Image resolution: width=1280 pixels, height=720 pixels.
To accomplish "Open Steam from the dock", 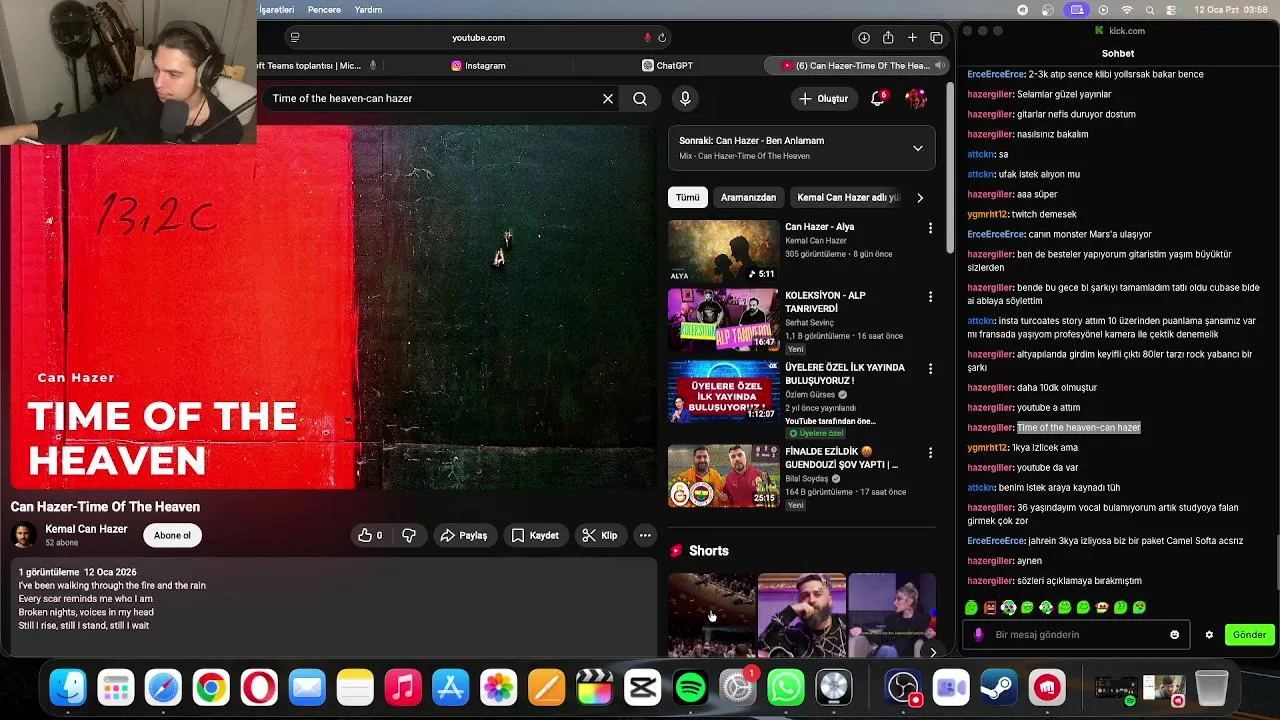I will [x=999, y=688].
